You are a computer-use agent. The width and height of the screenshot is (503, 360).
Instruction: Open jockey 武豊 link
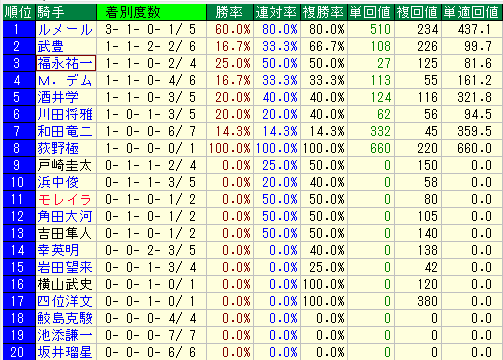click(51, 47)
